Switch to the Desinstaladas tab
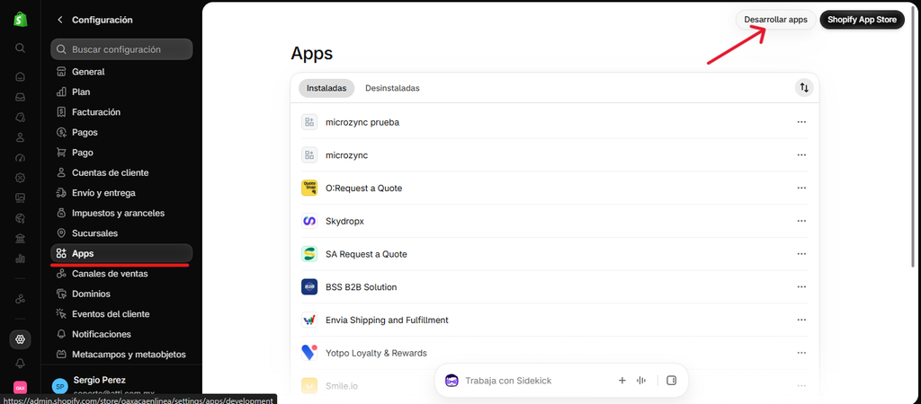 [392, 88]
